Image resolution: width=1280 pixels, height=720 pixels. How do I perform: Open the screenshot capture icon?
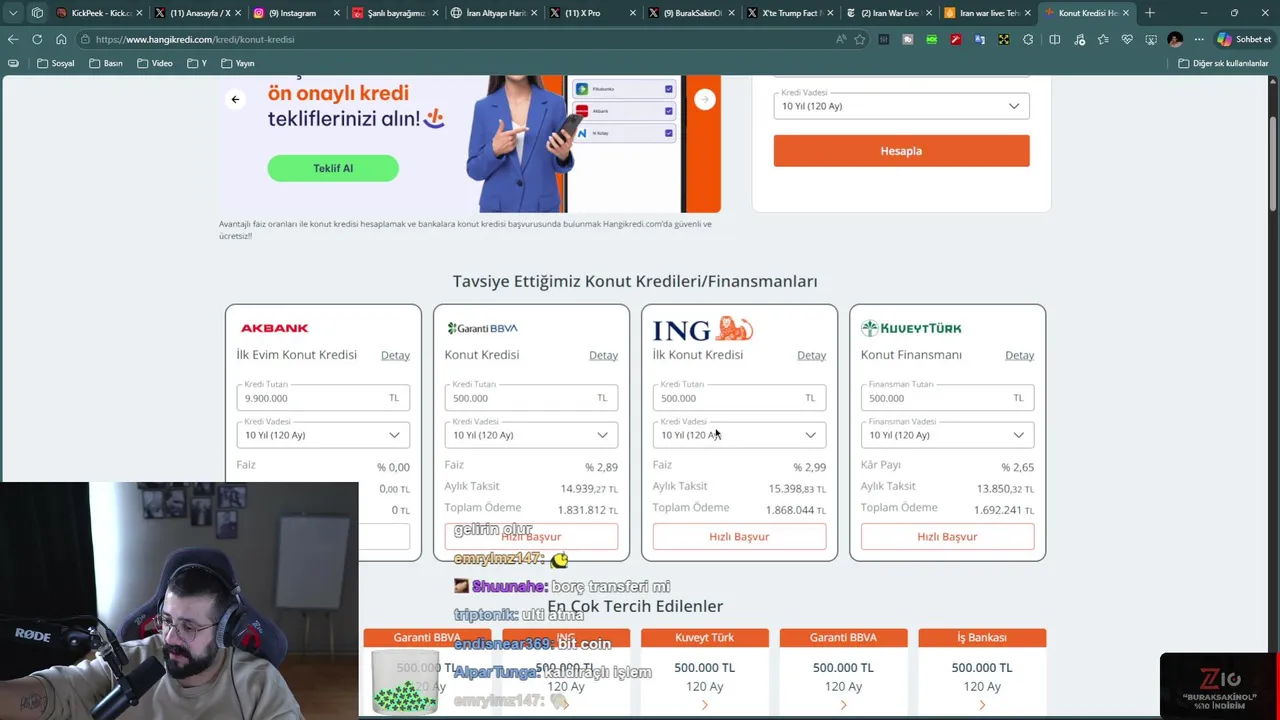click(x=1151, y=39)
